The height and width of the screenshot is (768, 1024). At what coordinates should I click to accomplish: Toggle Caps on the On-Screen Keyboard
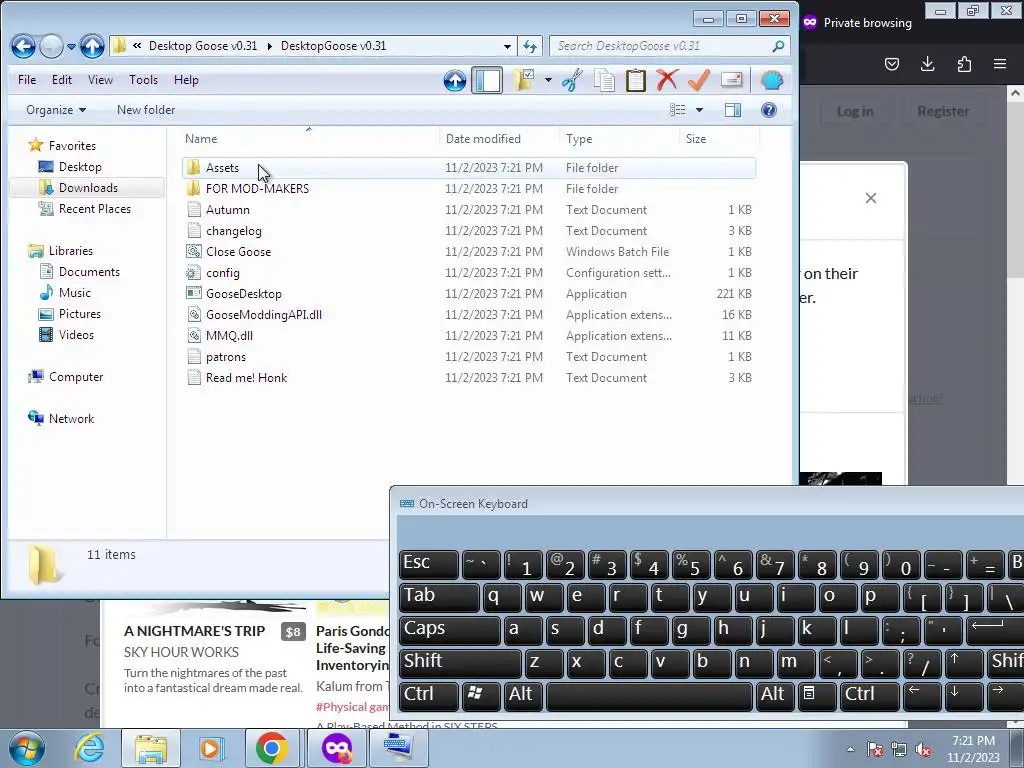tap(449, 630)
